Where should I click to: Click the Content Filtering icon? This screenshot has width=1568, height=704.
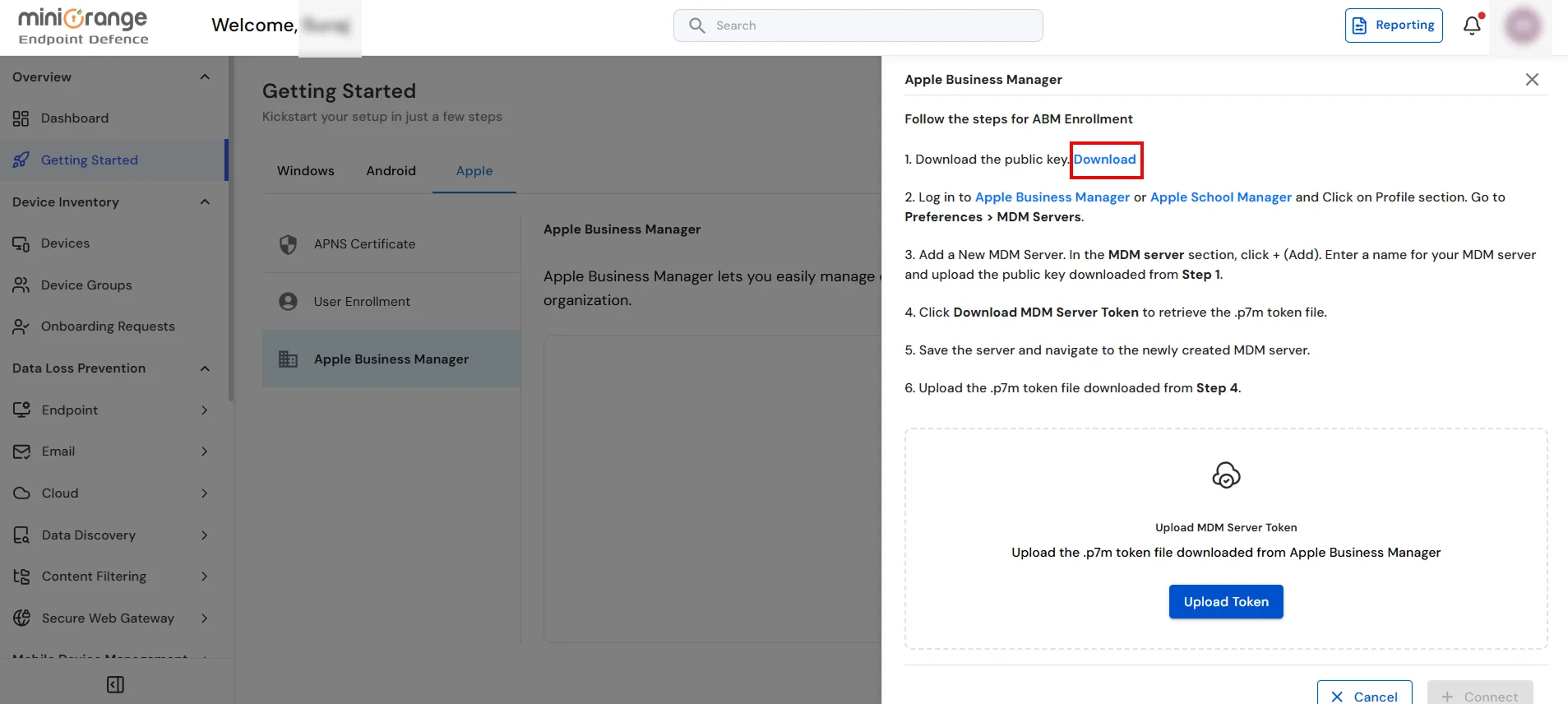click(x=21, y=577)
